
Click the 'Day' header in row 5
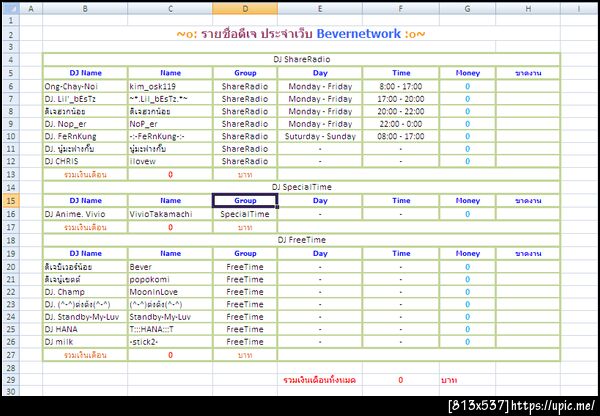pyautogui.click(x=320, y=73)
